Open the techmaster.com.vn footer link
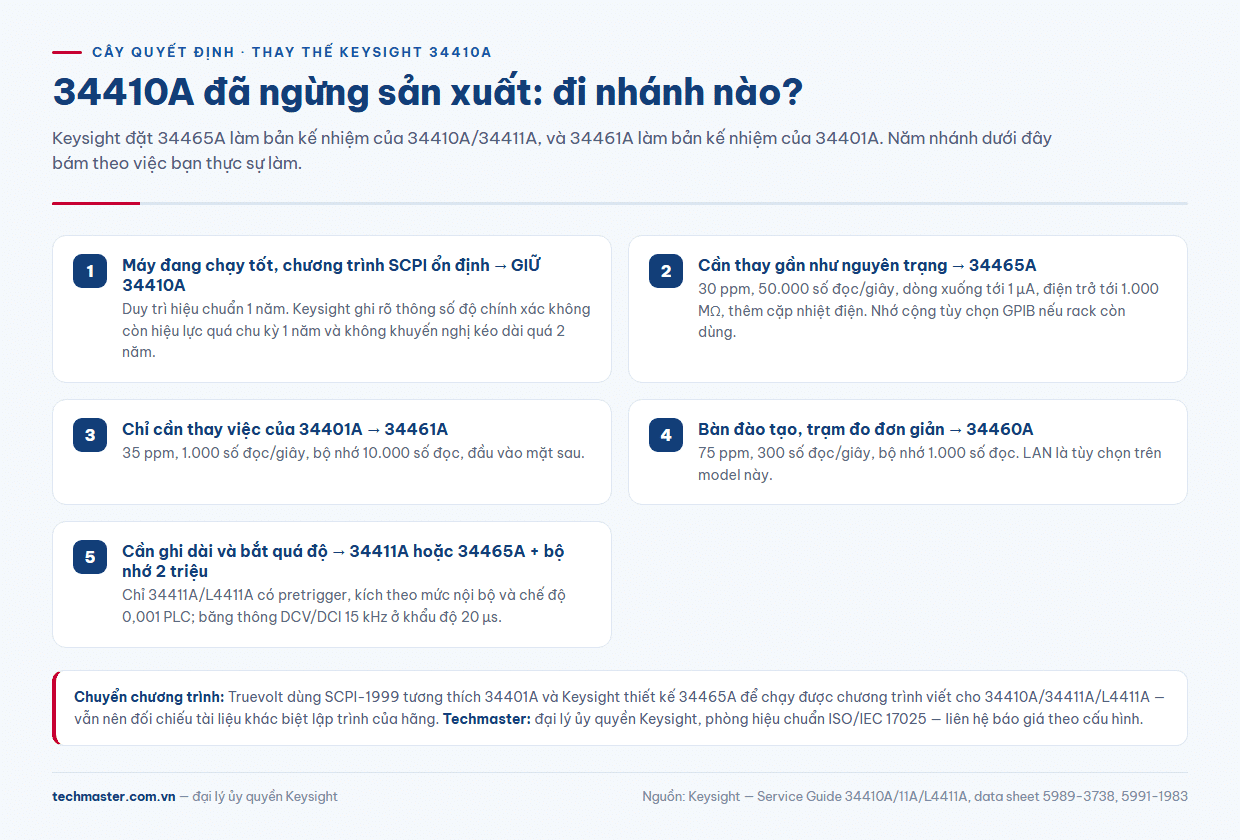 pos(114,797)
